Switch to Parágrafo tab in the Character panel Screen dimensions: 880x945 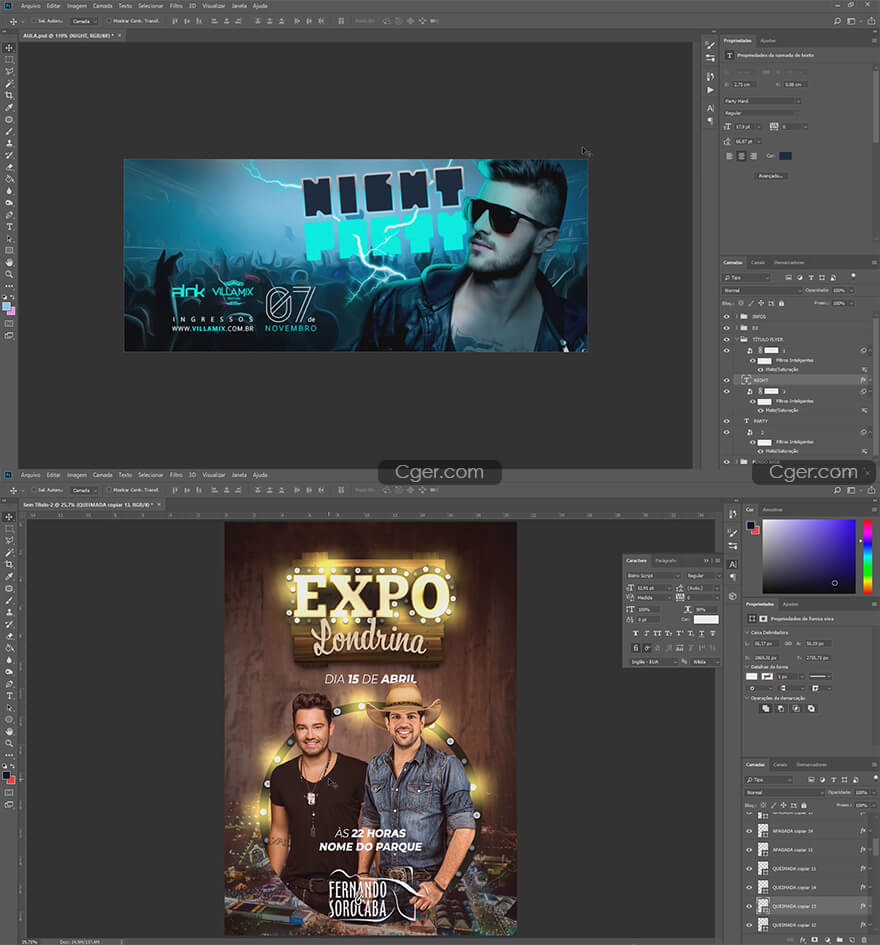pos(665,561)
